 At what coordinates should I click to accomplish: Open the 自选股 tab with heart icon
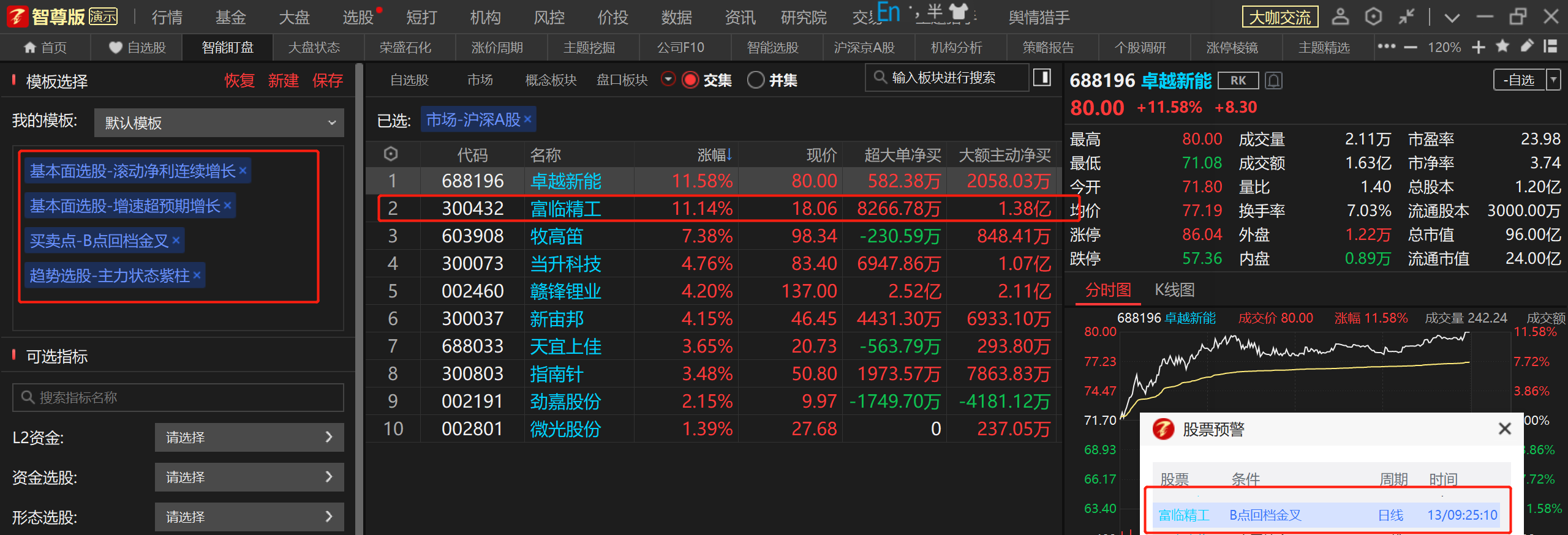coord(137,47)
